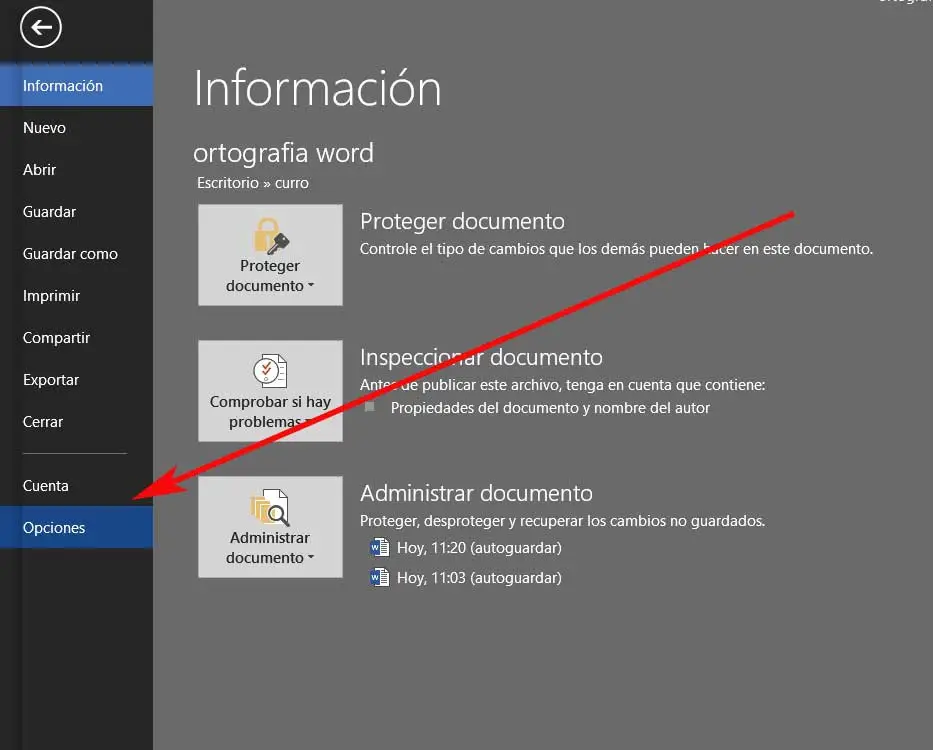This screenshot has width=933, height=750.
Task: Select Exportar in the sidebar
Action: pyautogui.click(x=76, y=380)
